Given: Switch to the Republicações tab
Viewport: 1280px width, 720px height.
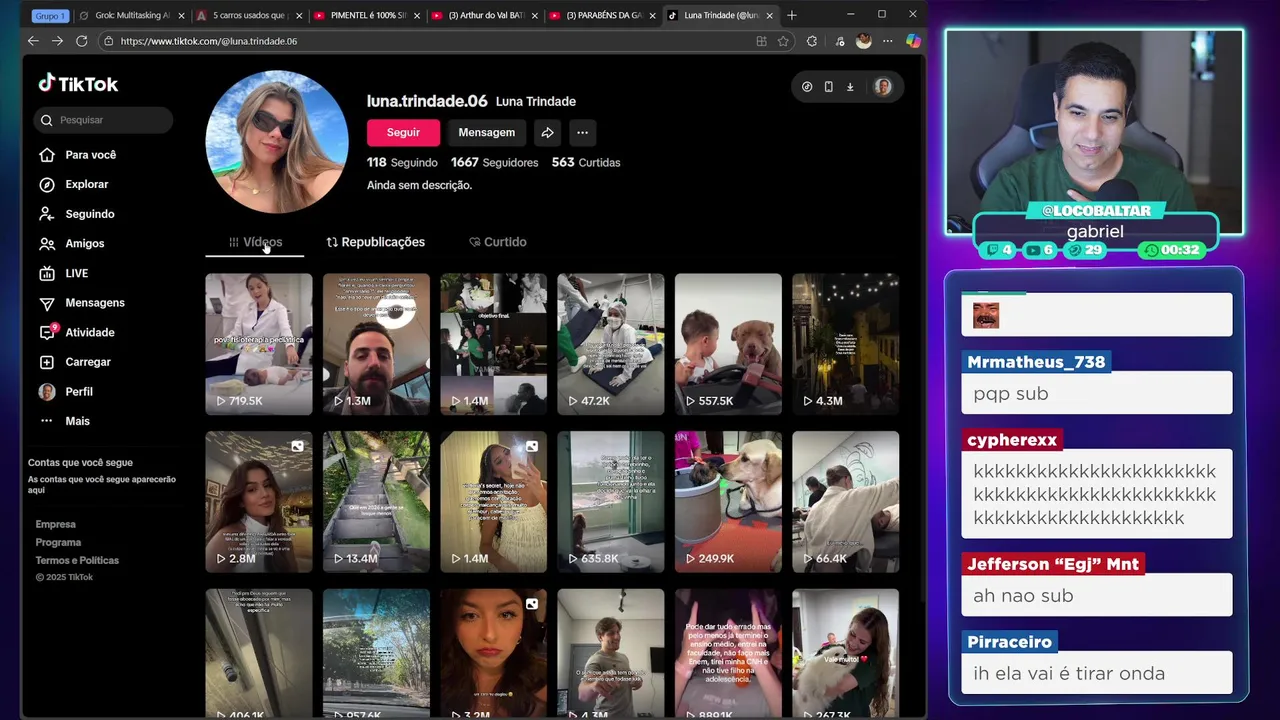Looking at the screenshot, I should 375,242.
